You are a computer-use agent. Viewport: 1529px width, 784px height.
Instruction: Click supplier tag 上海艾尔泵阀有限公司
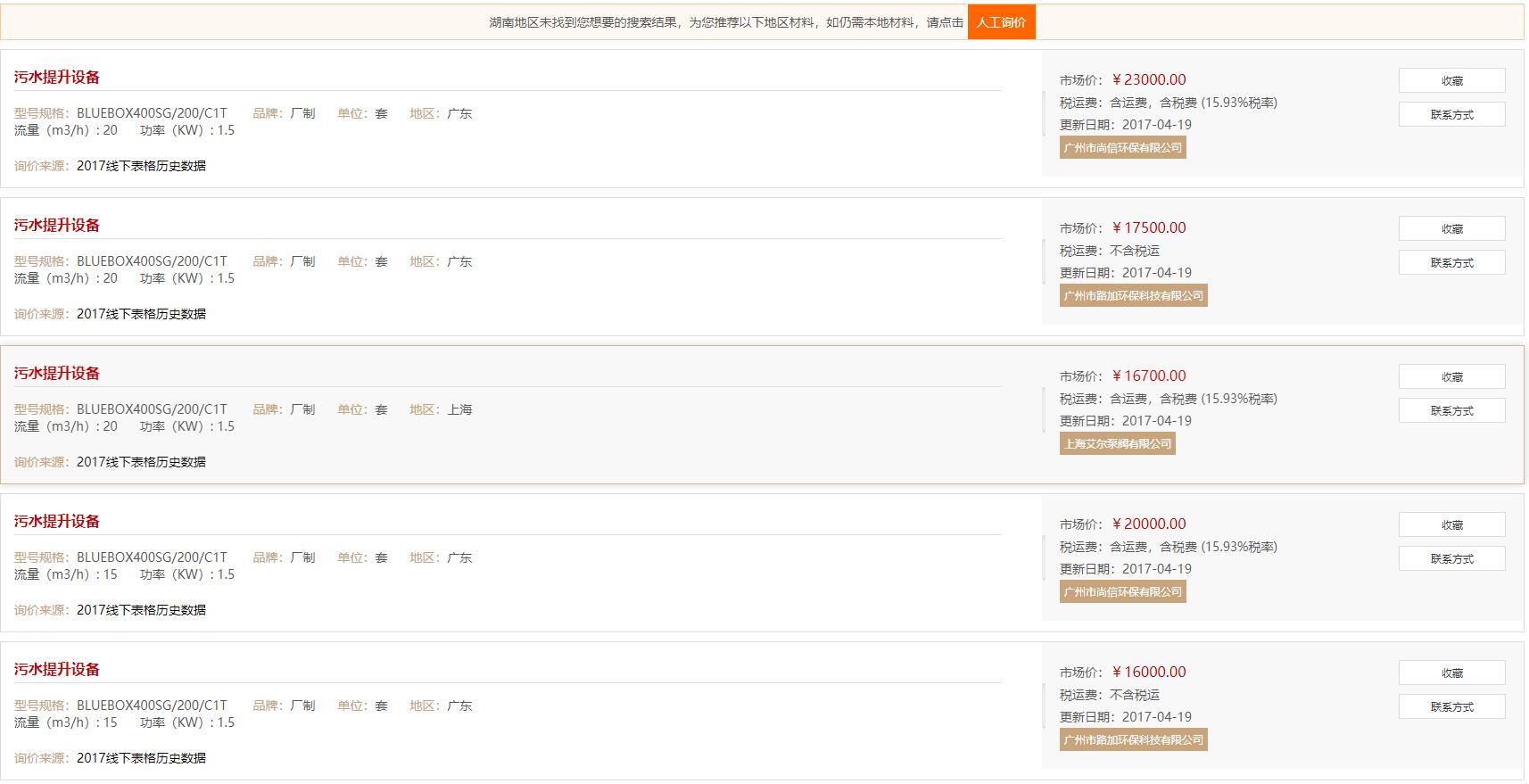click(1117, 444)
